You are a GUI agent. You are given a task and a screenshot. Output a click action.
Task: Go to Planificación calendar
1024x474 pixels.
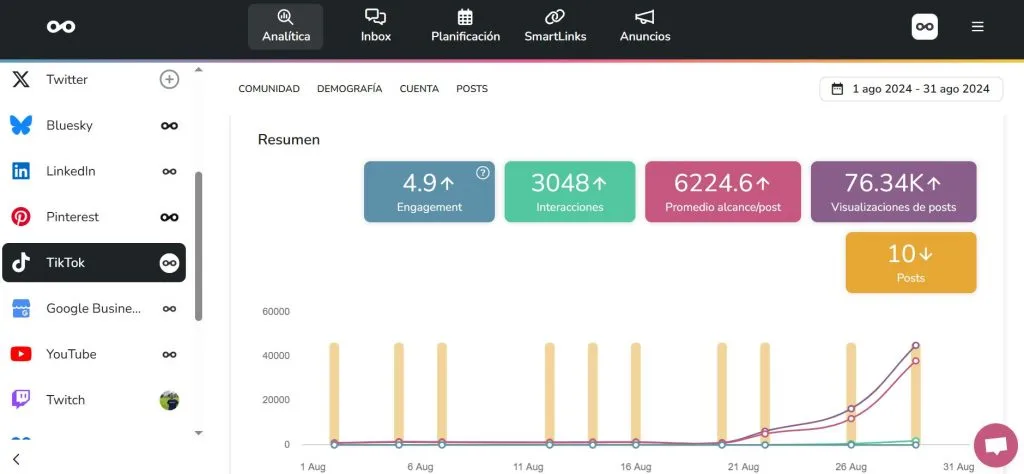point(465,26)
